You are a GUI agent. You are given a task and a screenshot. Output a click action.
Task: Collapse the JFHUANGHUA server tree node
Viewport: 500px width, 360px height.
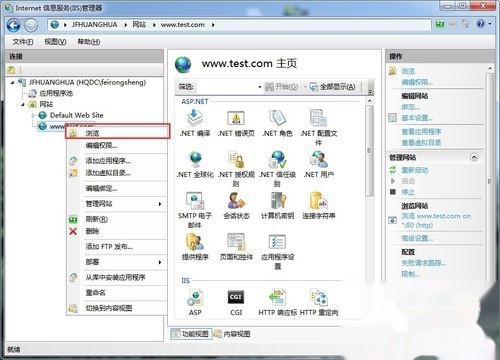pos(12,82)
